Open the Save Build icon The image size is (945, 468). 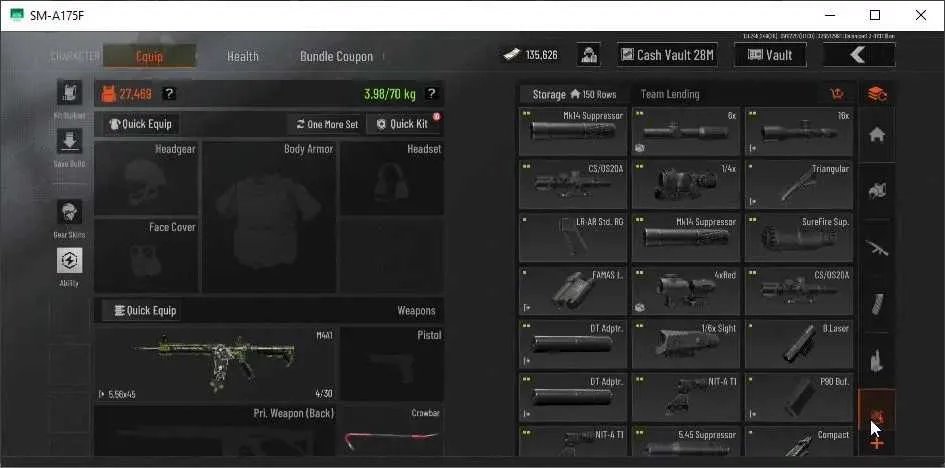click(69, 142)
